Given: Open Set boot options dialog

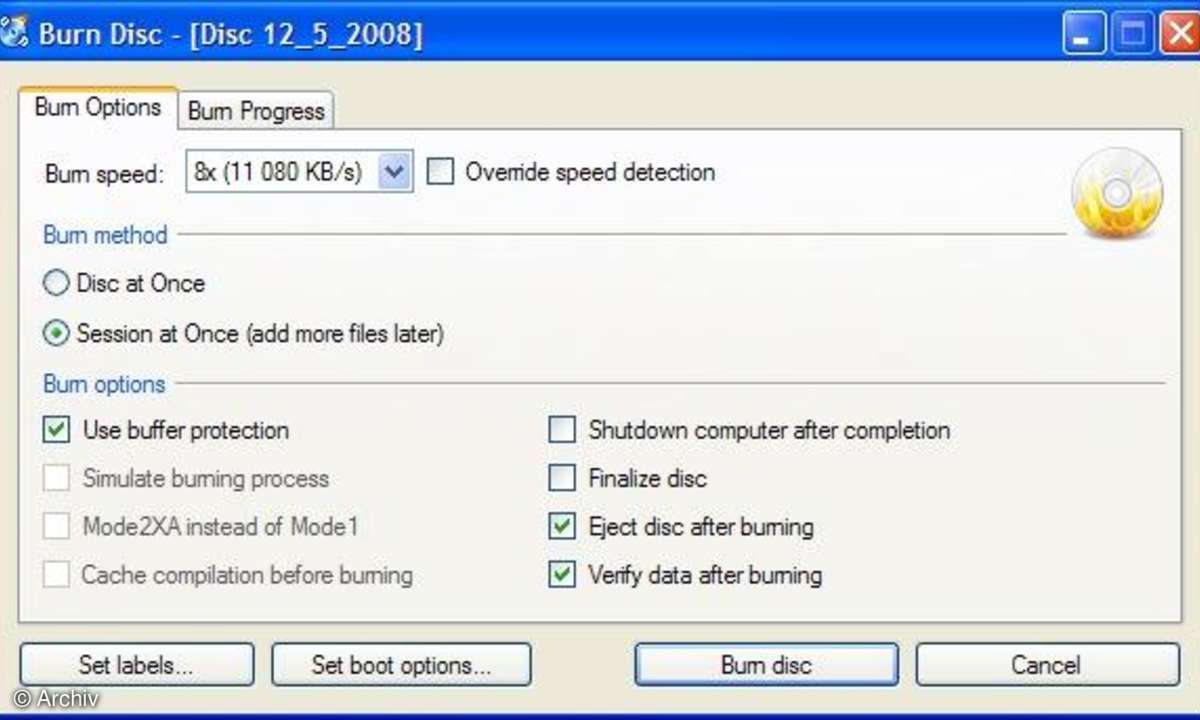Looking at the screenshot, I should coord(401,665).
